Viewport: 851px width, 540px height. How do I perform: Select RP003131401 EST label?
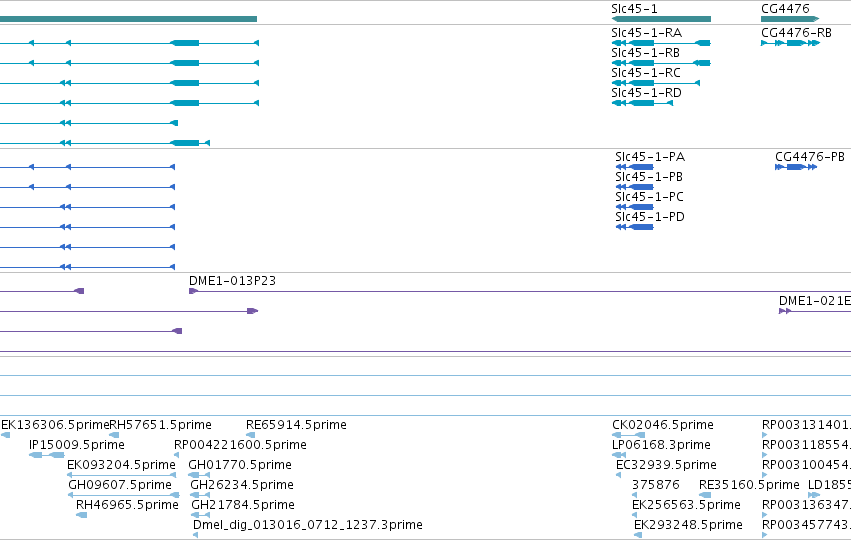coord(806,425)
